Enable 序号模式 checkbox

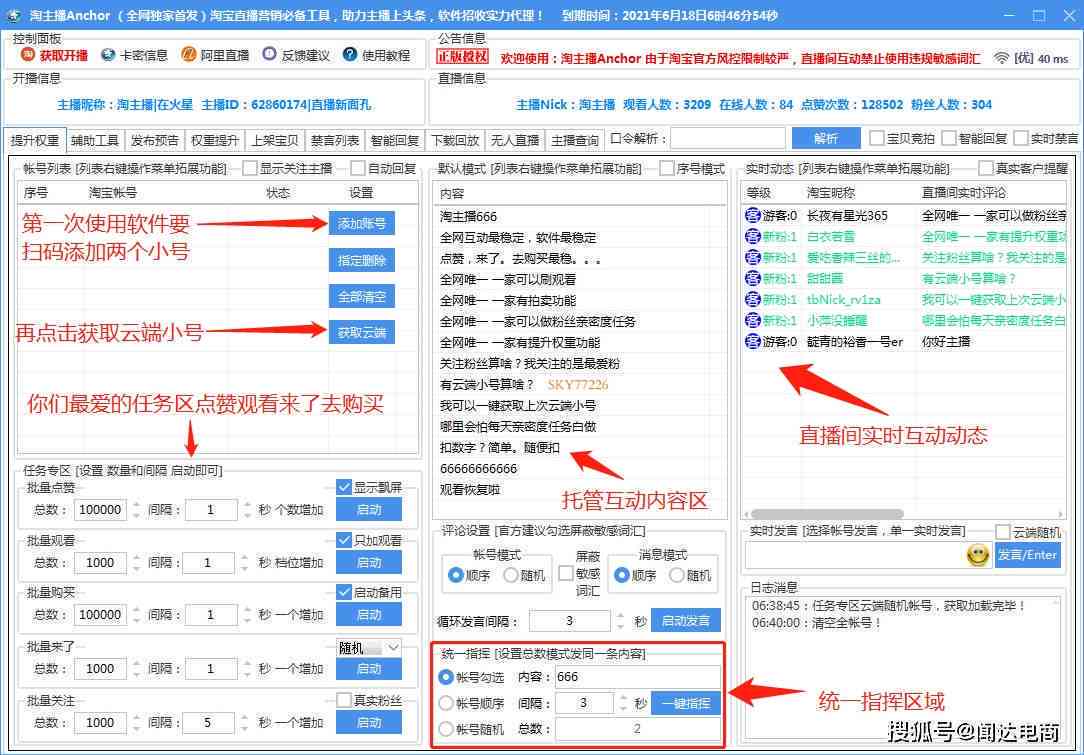pyautogui.click(x=667, y=168)
